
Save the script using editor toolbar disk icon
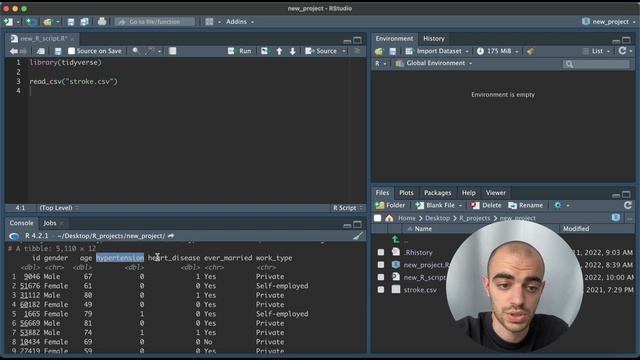coord(58,51)
